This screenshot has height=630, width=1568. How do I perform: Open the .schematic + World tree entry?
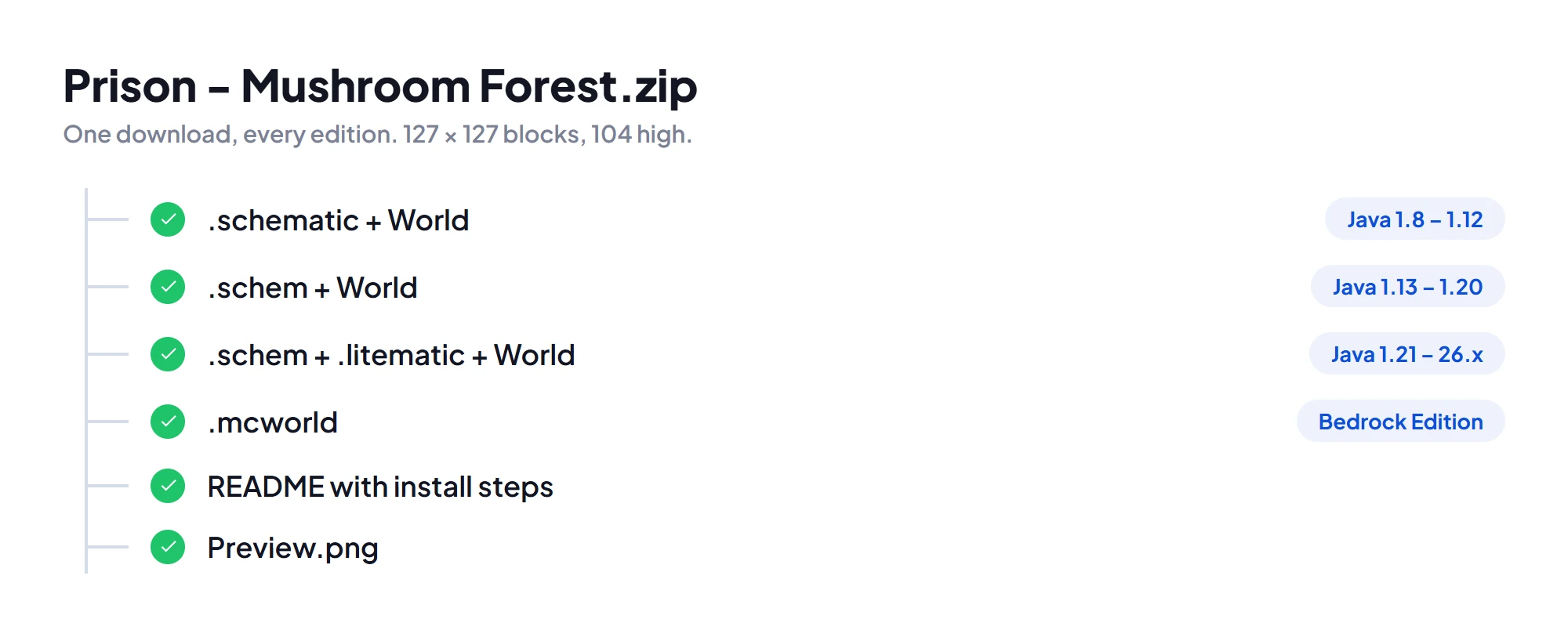point(338,220)
